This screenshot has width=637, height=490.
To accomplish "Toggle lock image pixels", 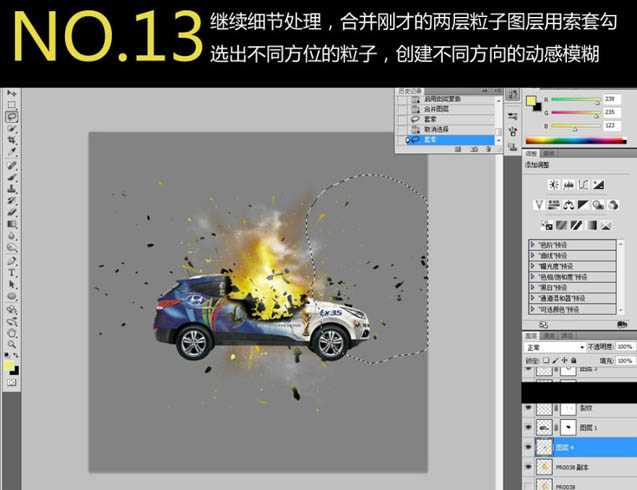I will [555, 360].
